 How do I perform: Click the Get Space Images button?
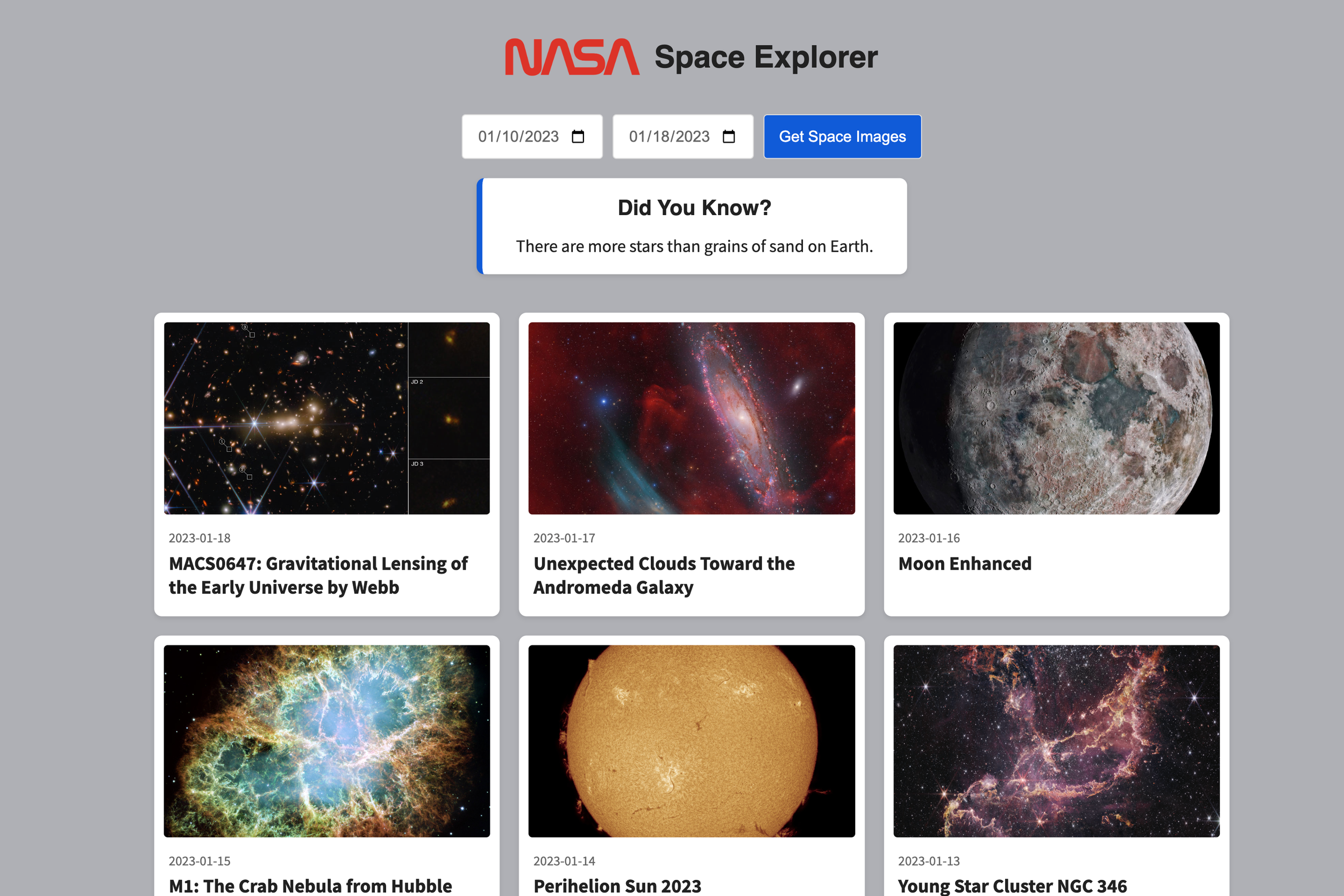coord(842,137)
